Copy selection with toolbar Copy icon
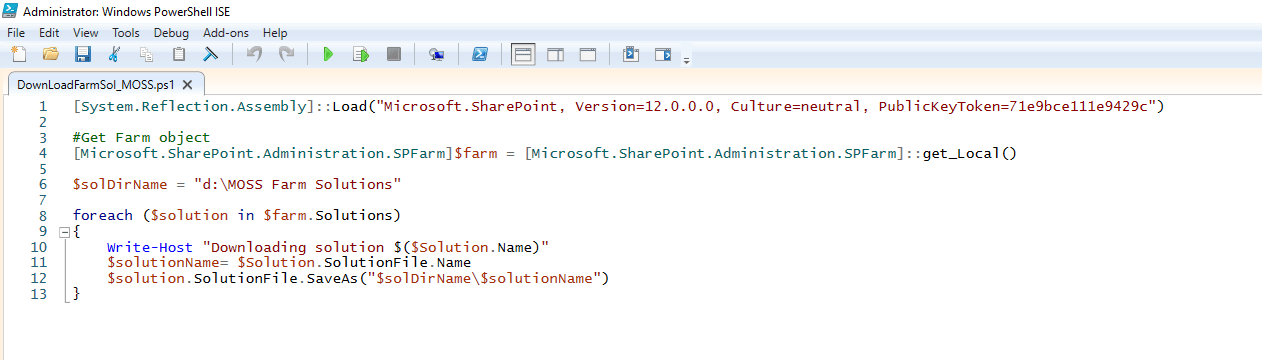The height and width of the screenshot is (360, 1262). pos(147,54)
